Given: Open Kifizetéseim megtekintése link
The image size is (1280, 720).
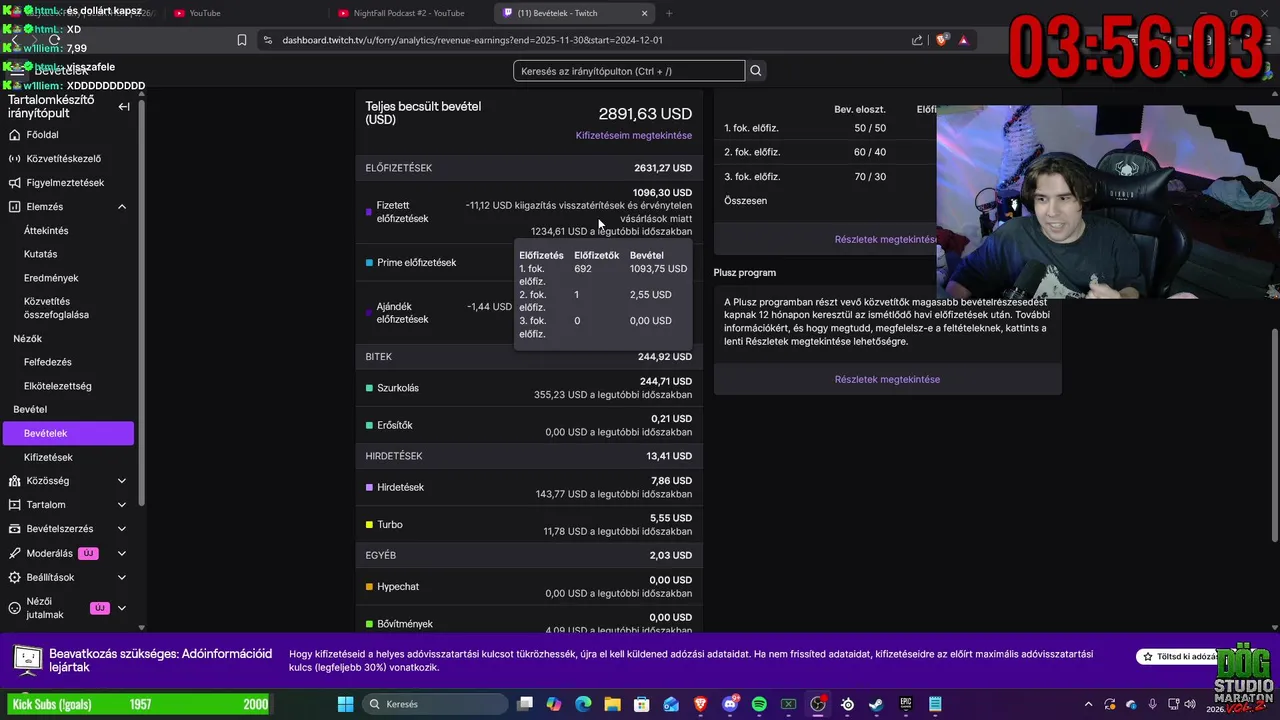Looking at the screenshot, I should [x=634, y=135].
